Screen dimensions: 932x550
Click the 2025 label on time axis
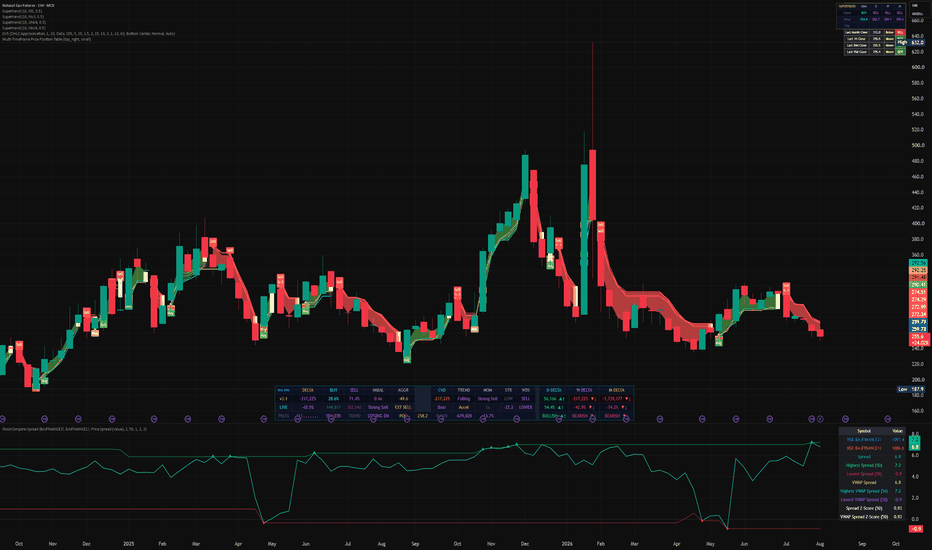(128, 543)
